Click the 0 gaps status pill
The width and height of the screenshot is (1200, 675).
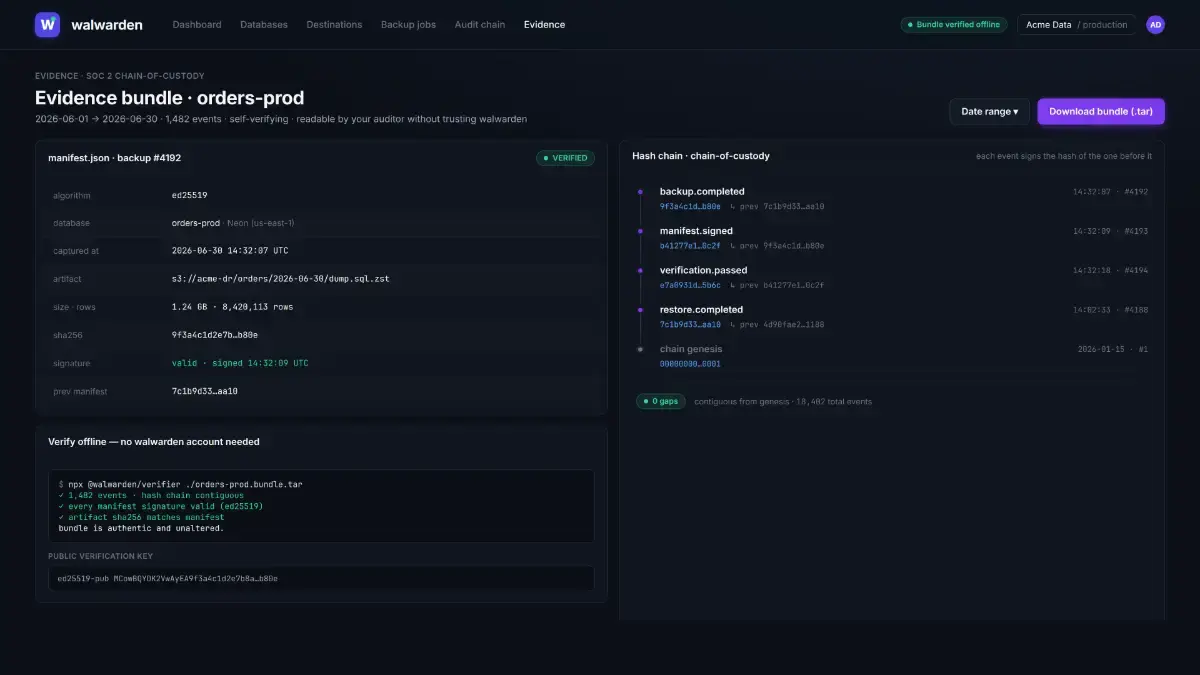(x=660, y=401)
